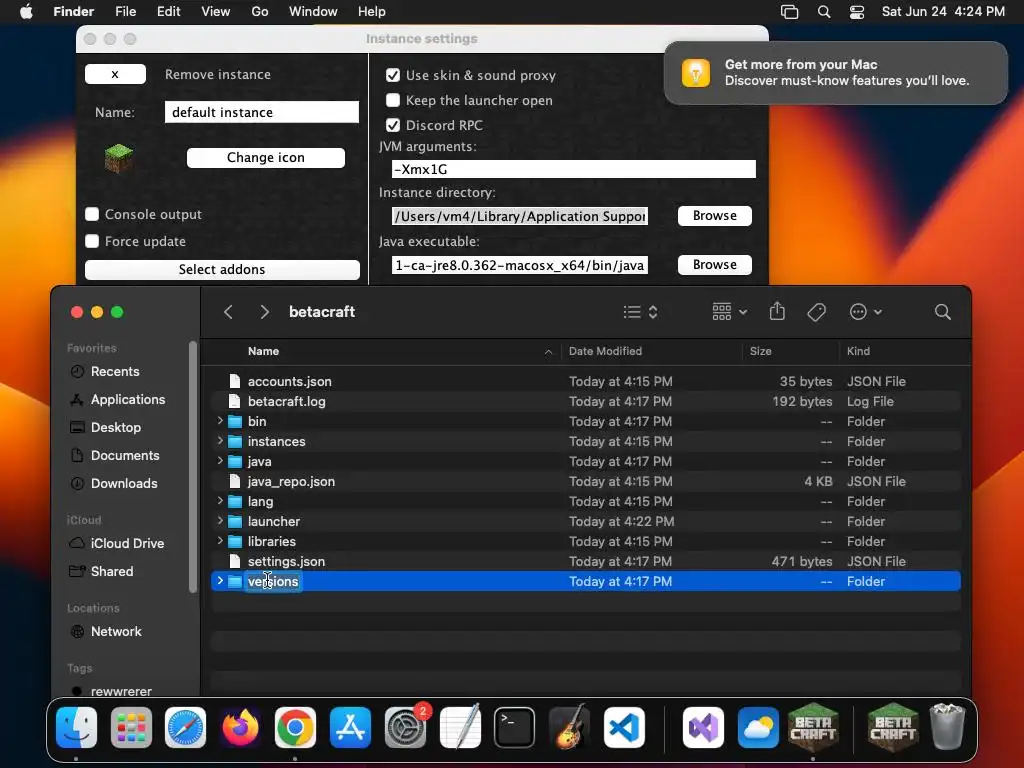The height and width of the screenshot is (768, 1024).
Task: Open Terminal from the dock
Action: click(515, 728)
